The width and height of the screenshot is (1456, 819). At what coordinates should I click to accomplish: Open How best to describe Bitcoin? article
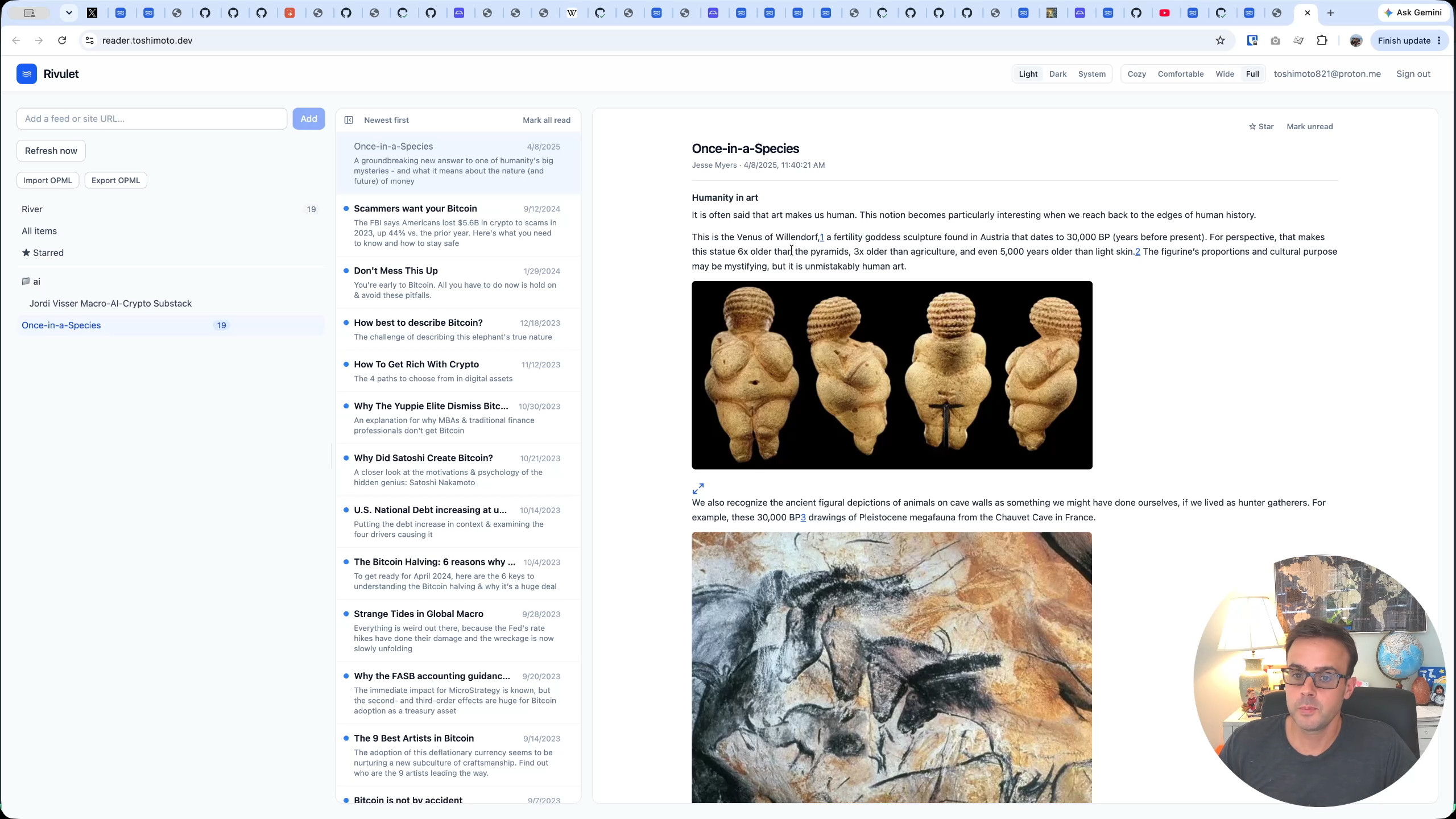(x=458, y=329)
